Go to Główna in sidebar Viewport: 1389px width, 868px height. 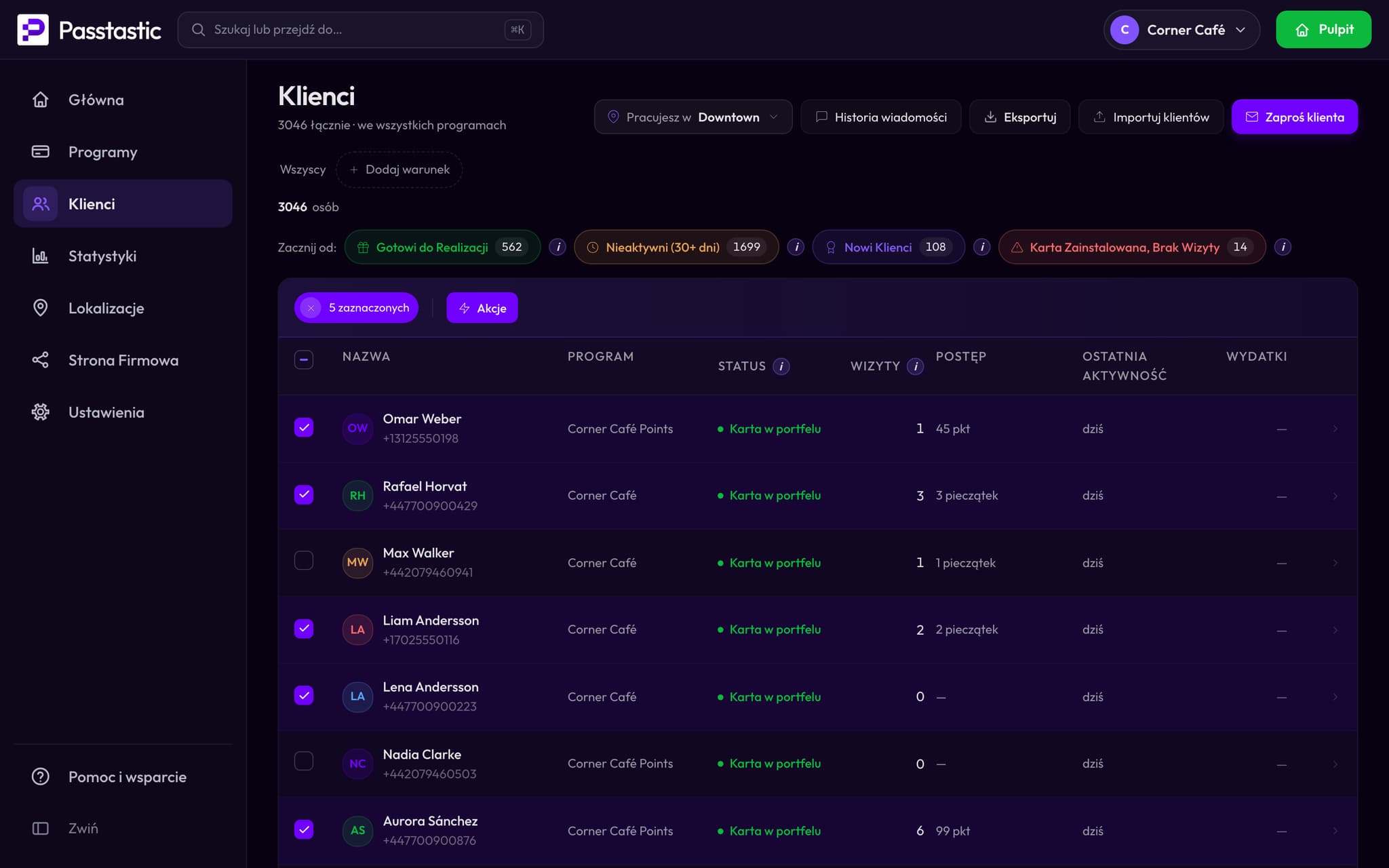point(123,100)
